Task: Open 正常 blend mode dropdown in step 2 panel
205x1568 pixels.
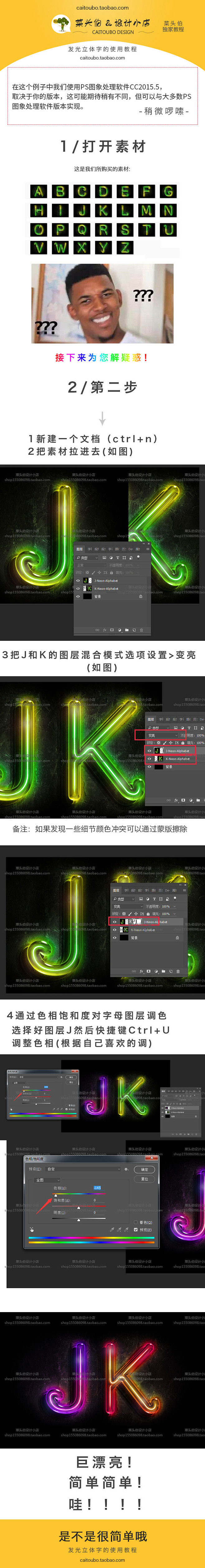Action: pyautogui.click(x=91, y=566)
